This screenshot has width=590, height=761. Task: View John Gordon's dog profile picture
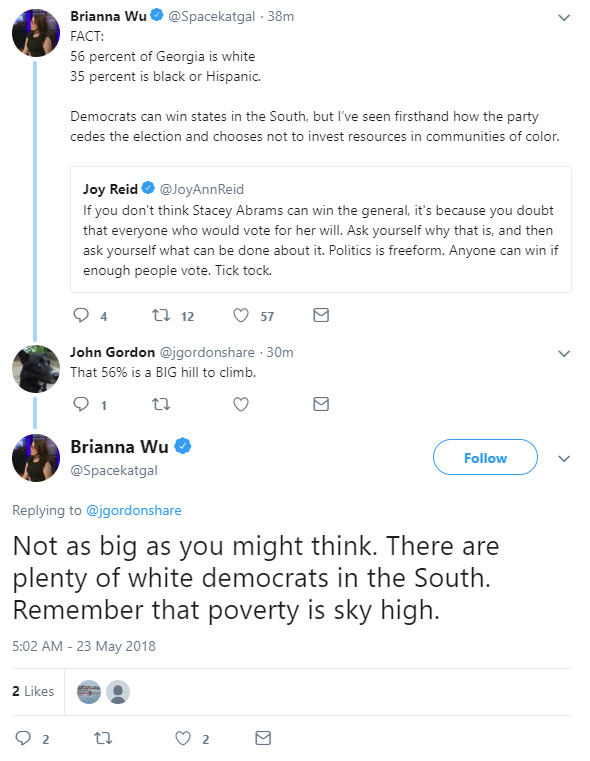tap(36, 369)
